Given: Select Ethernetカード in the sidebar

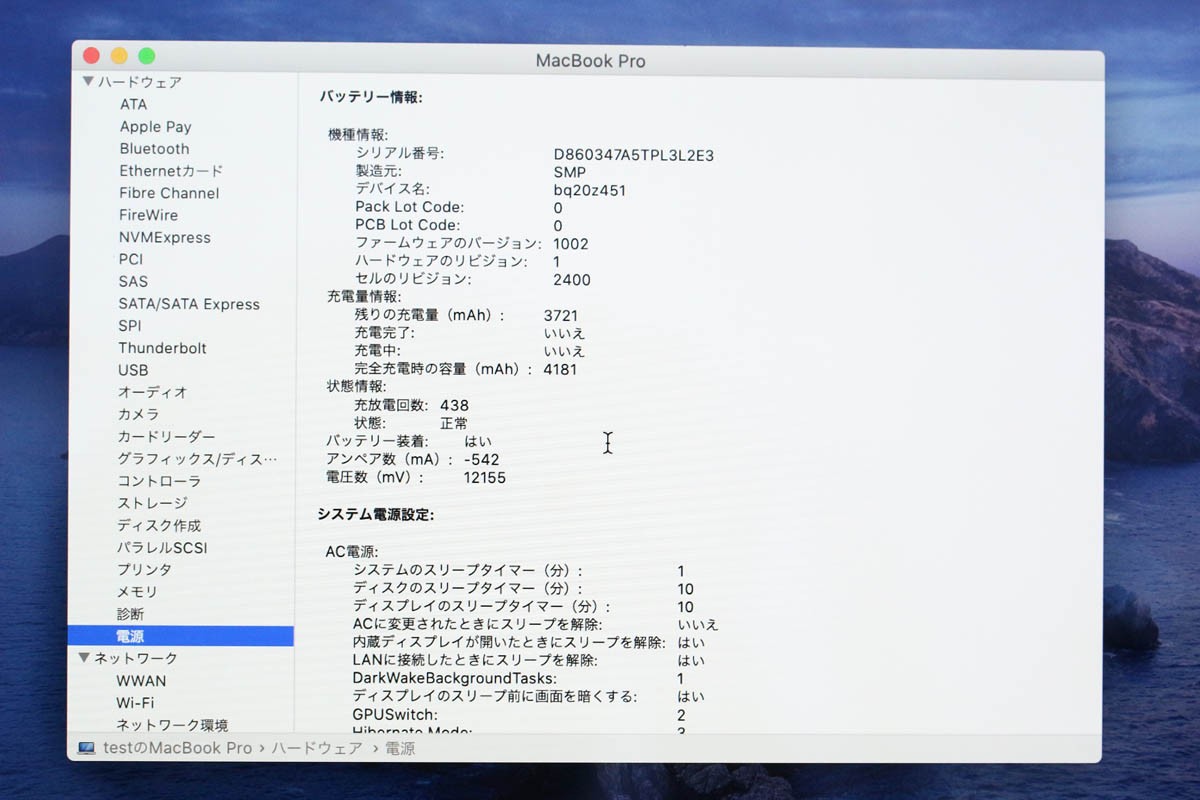Looking at the screenshot, I should coord(171,171).
